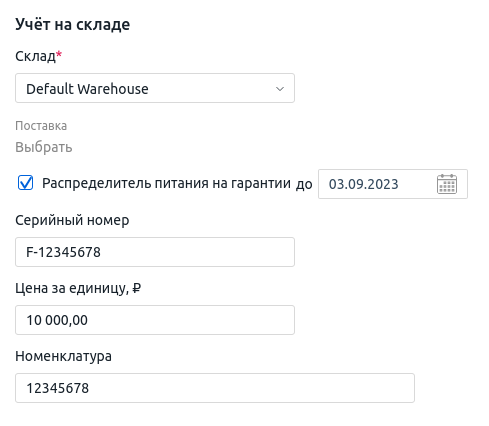Click the Номенклатура input with 12345678
Screen dimensions: 489x426
[x=215, y=388]
